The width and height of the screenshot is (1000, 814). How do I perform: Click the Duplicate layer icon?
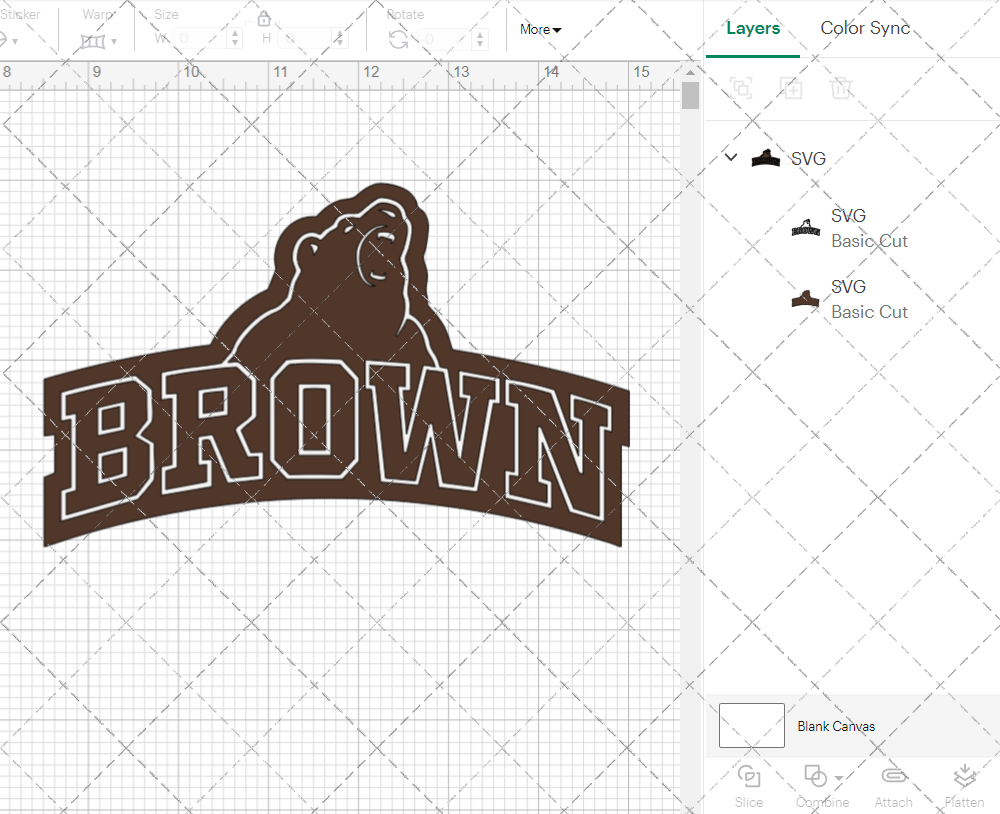[791, 88]
